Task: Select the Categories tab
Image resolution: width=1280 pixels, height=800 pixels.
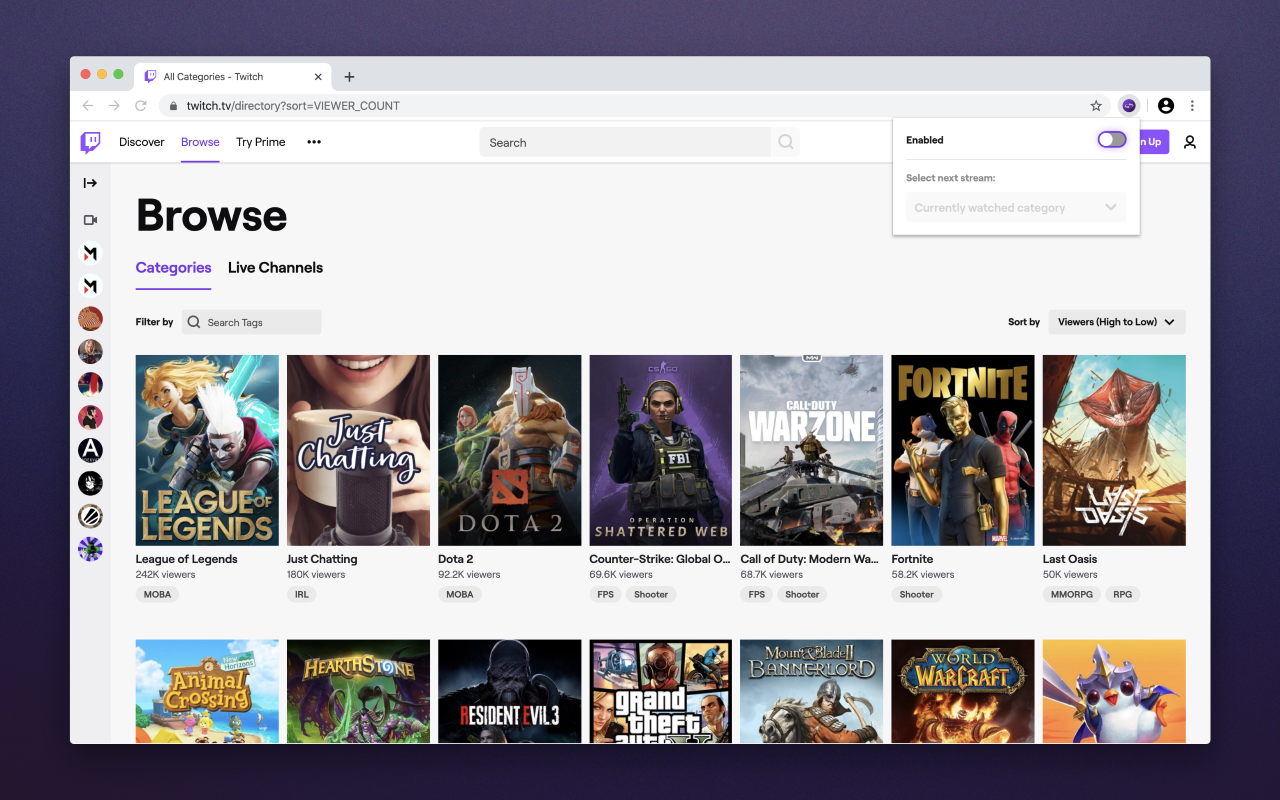Action: (x=173, y=268)
